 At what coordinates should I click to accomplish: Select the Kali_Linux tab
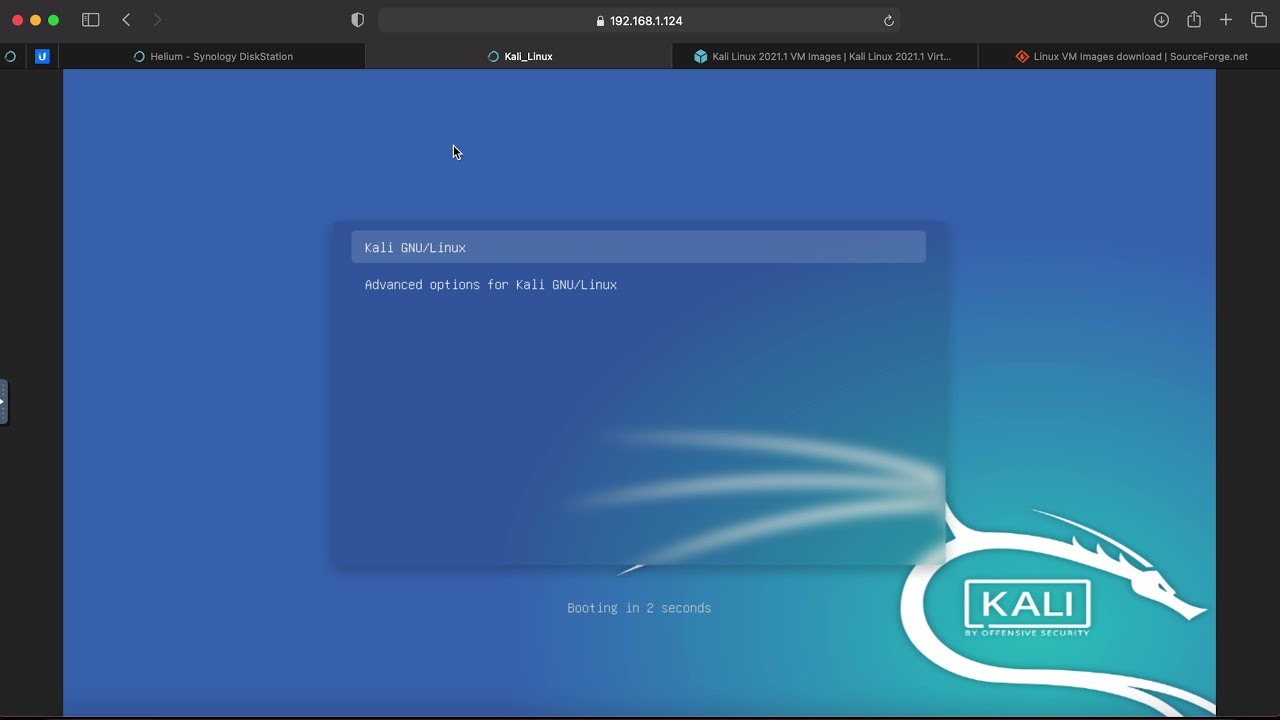[x=519, y=57]
